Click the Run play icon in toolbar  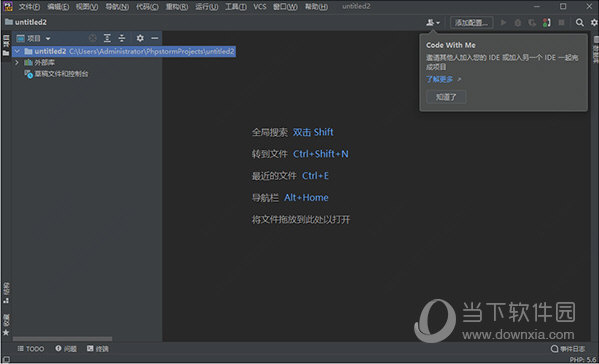tap(503, 23)
